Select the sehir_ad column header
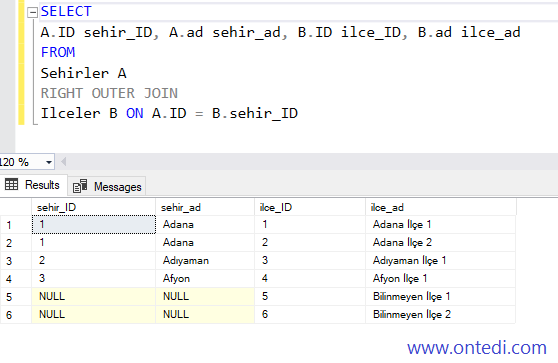The width and height of the screenshot is (558, 363). click(205, 207)
